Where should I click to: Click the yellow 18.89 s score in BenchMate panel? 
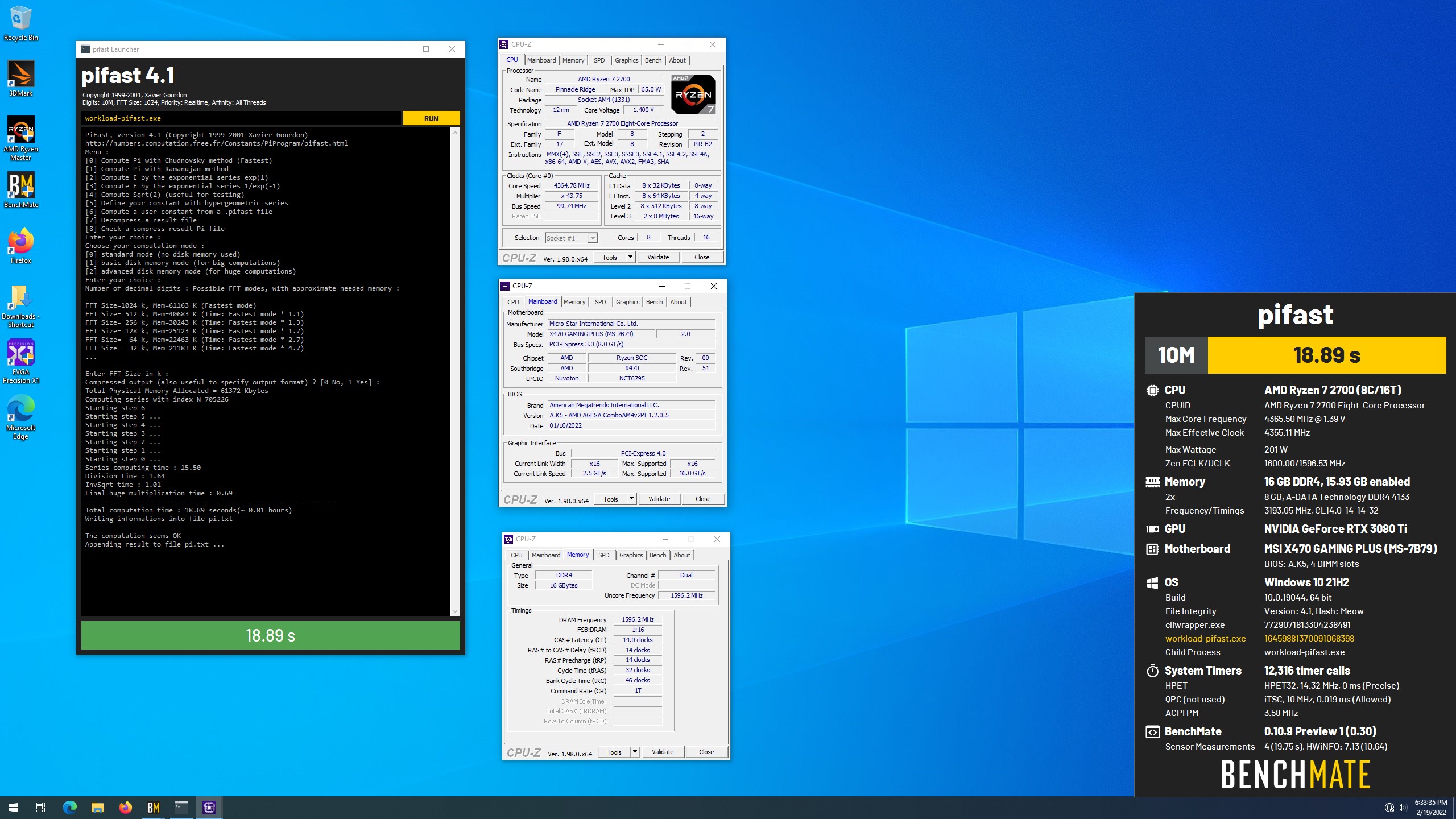point(1327,355)
